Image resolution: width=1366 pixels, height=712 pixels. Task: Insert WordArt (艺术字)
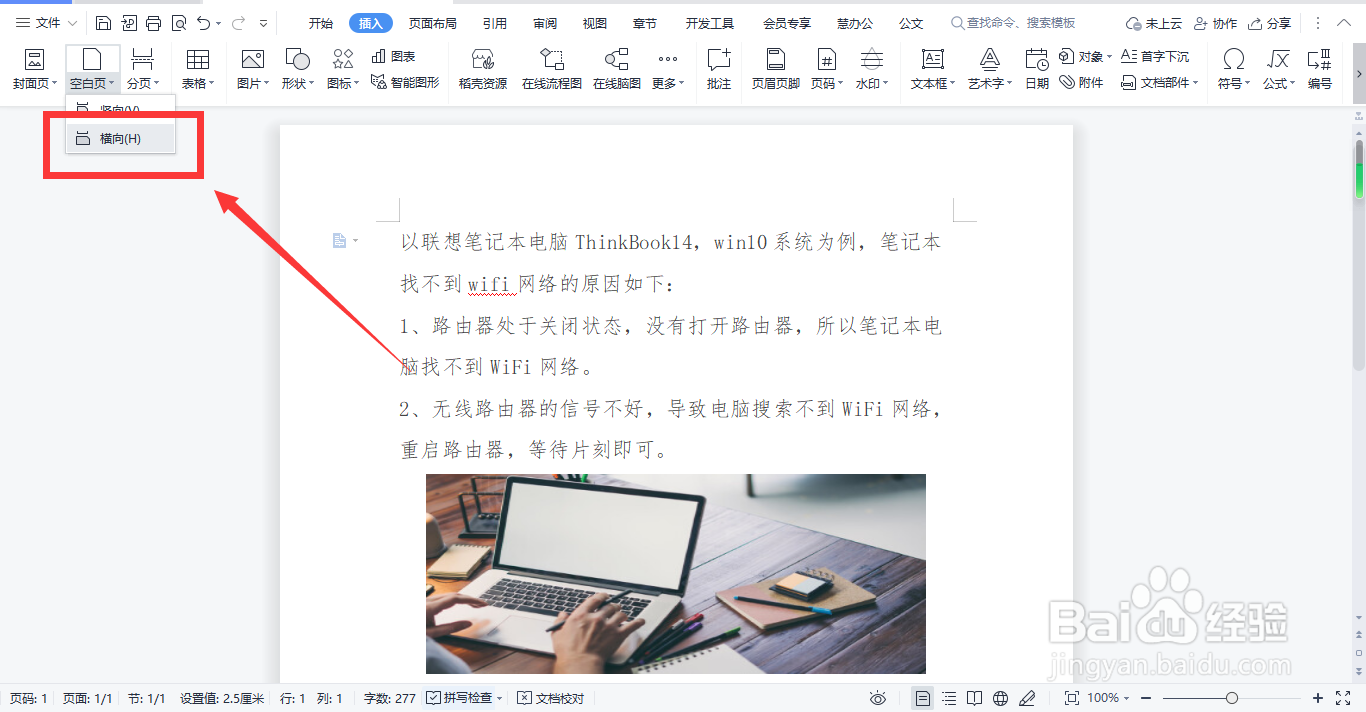point(990,69)
